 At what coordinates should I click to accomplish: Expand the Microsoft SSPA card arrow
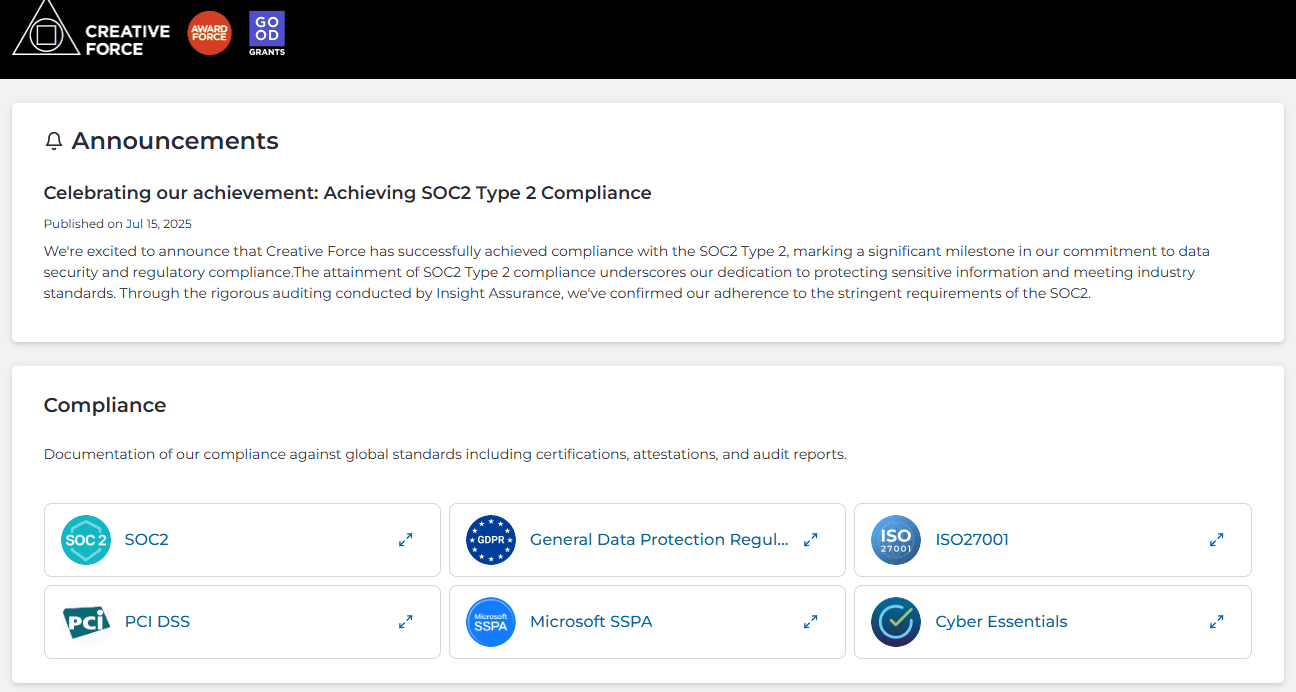811,622
